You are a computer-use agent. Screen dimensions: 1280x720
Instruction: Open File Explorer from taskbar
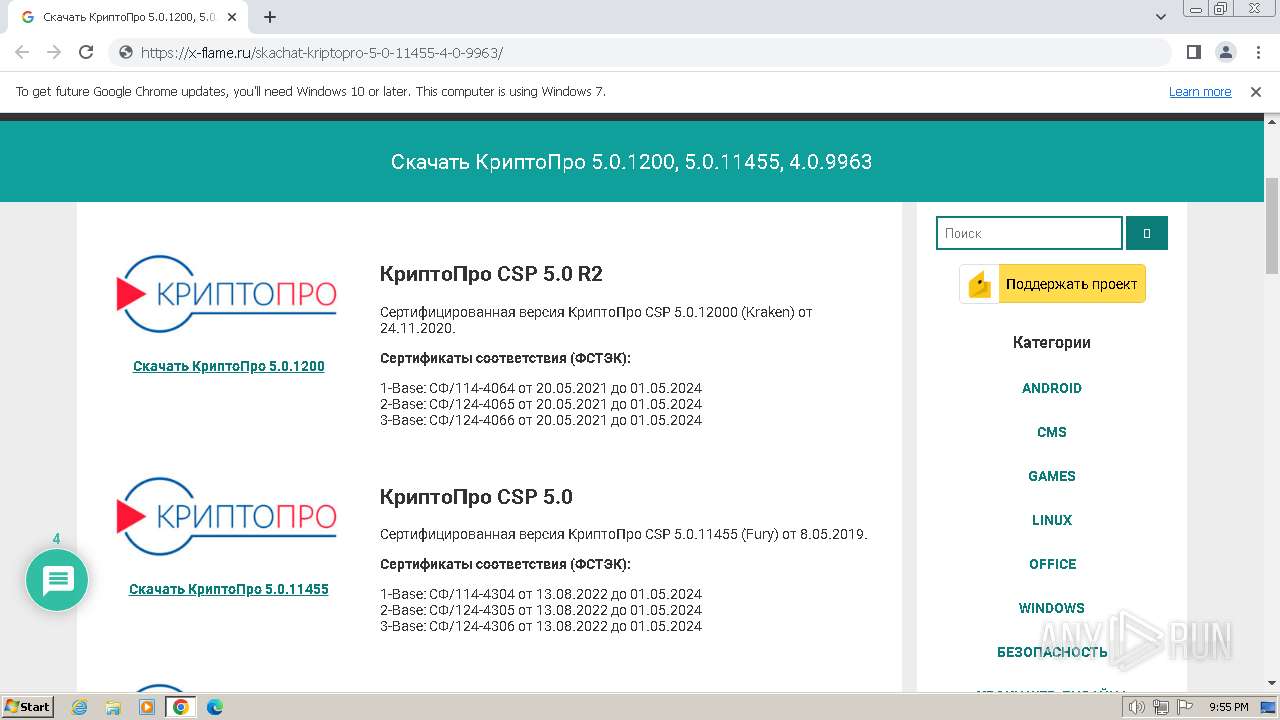coord(113,707)
